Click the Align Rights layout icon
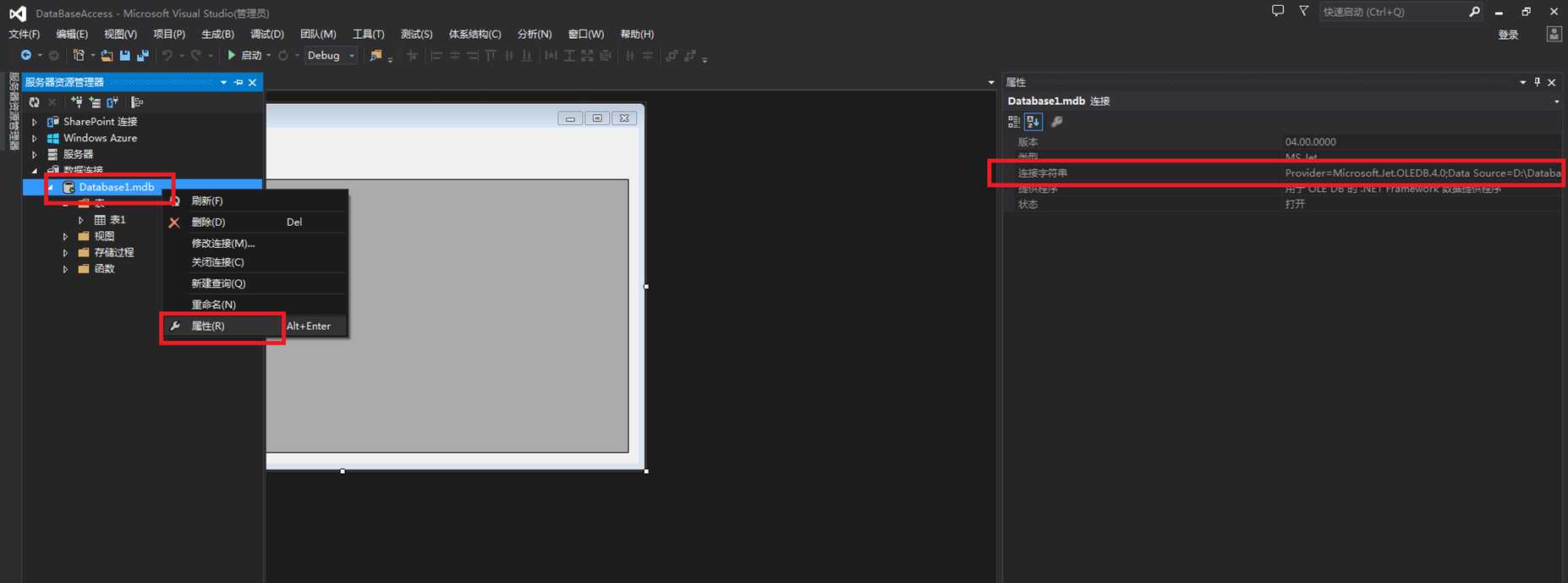The width and height of the screenshot is (1568, 583). tap(473, 56)
